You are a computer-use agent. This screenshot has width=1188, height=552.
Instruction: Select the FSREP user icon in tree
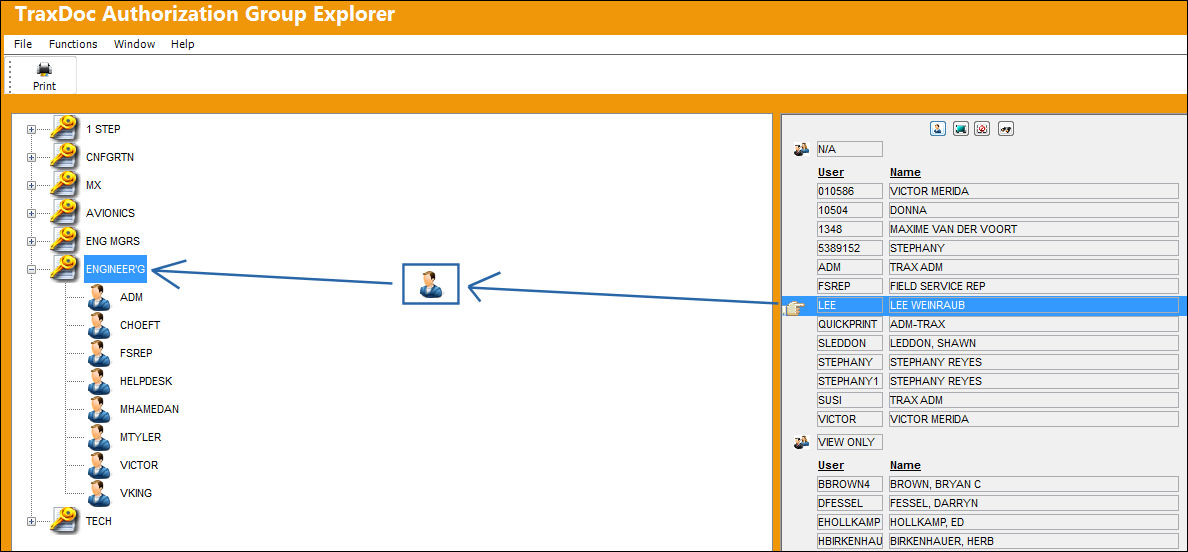98,354
